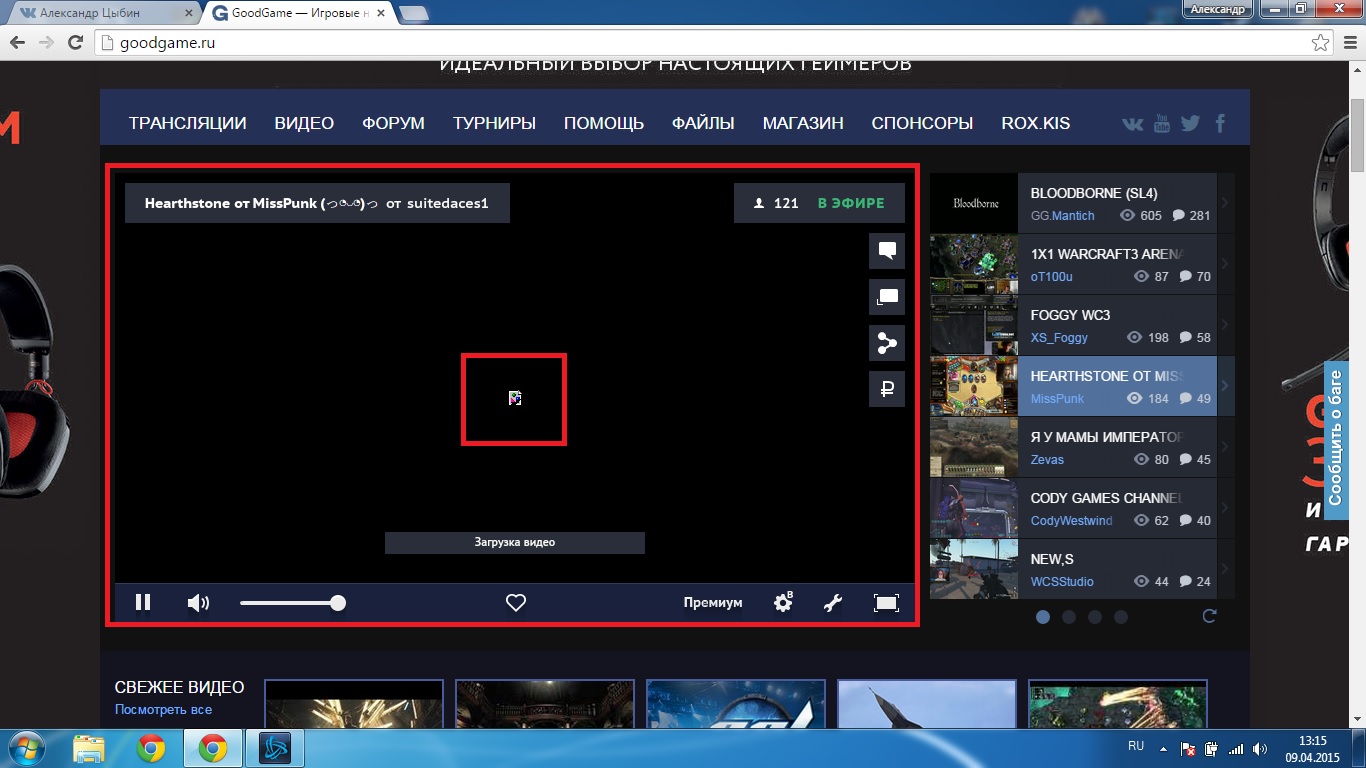Switch player to fullscreen mode
The height and width of the screenshot is (768, 1366).
coord(886,603)
